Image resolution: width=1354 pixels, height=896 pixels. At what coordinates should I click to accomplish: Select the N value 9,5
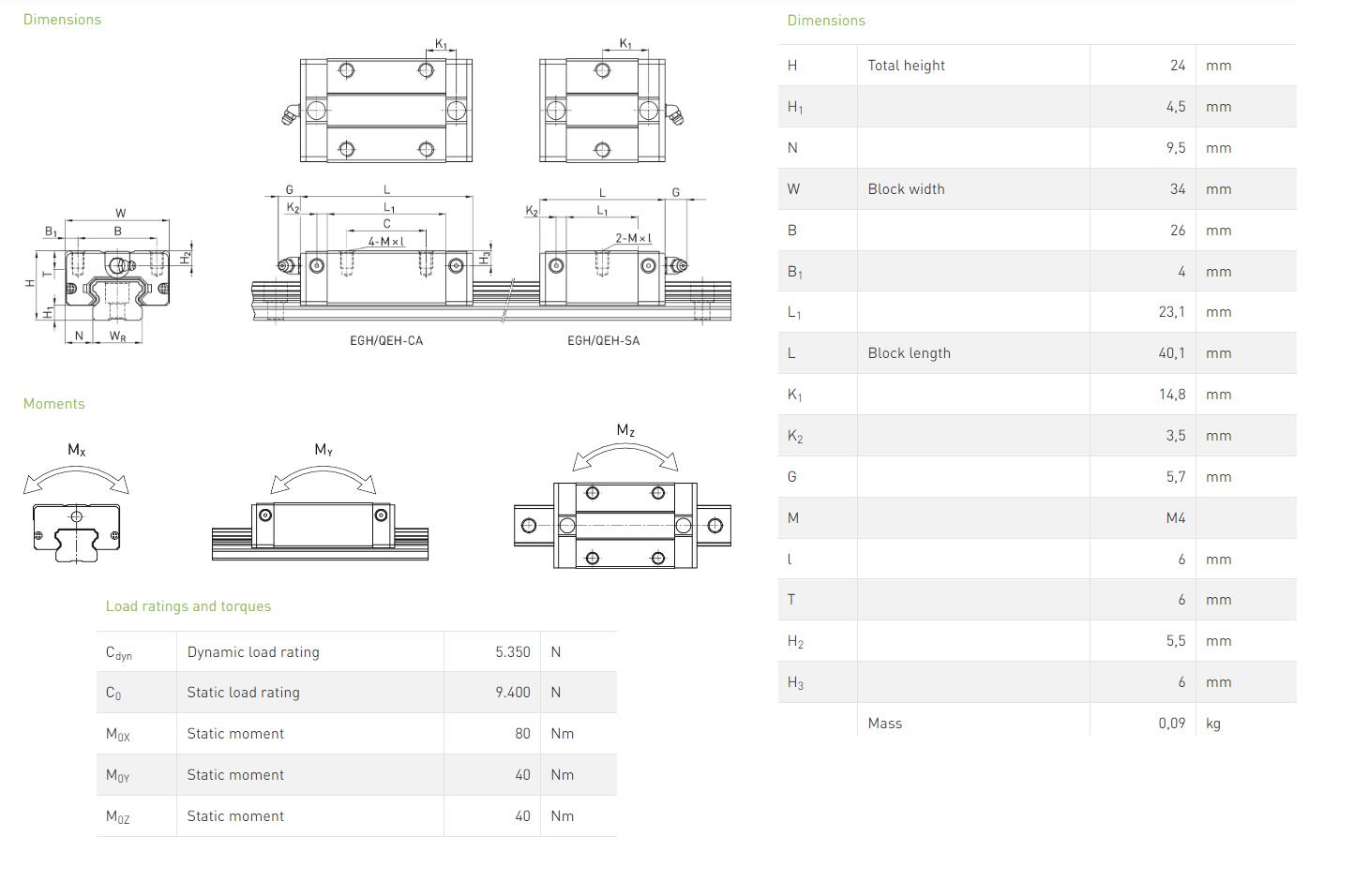pyautogui.click(x=1176, y=148)
